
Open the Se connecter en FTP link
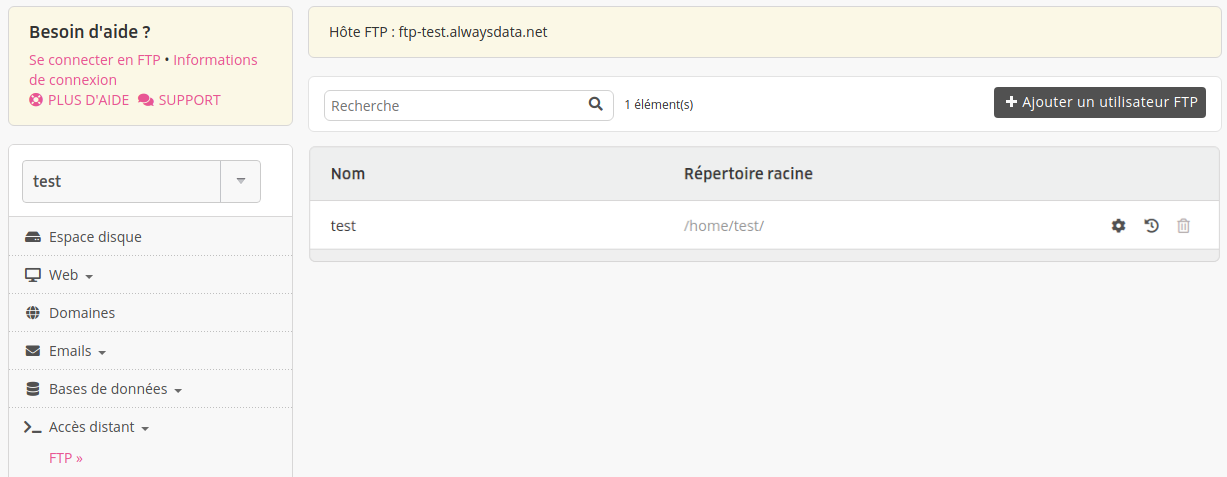pos(95,60)
